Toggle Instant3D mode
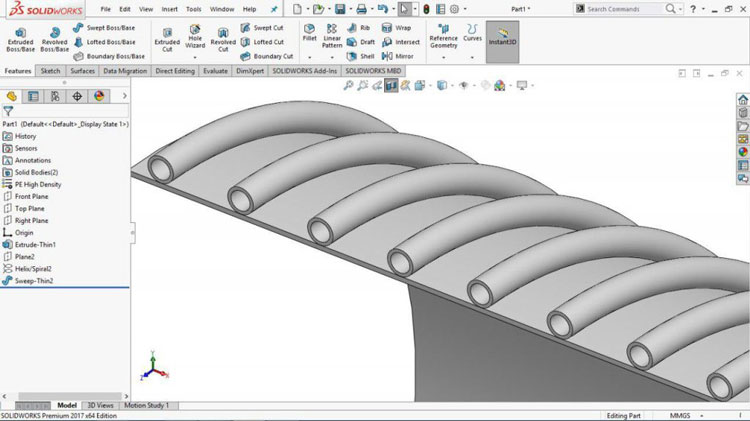Image resolution: width=750 pixels, height=421 pixels. [x=502, y=39]
